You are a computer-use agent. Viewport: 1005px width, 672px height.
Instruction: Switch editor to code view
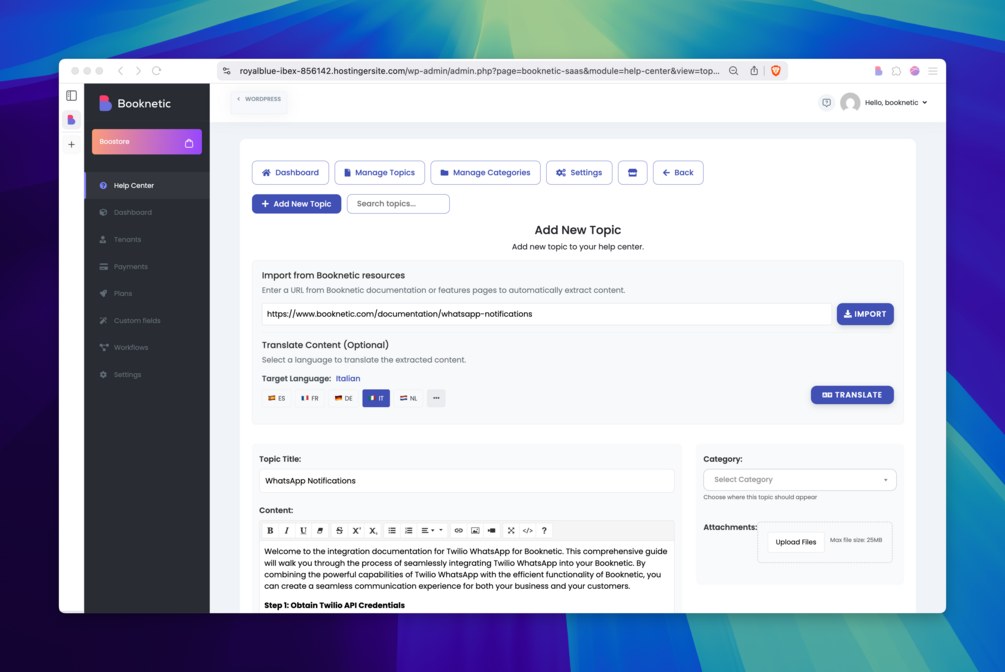[527, 530]
